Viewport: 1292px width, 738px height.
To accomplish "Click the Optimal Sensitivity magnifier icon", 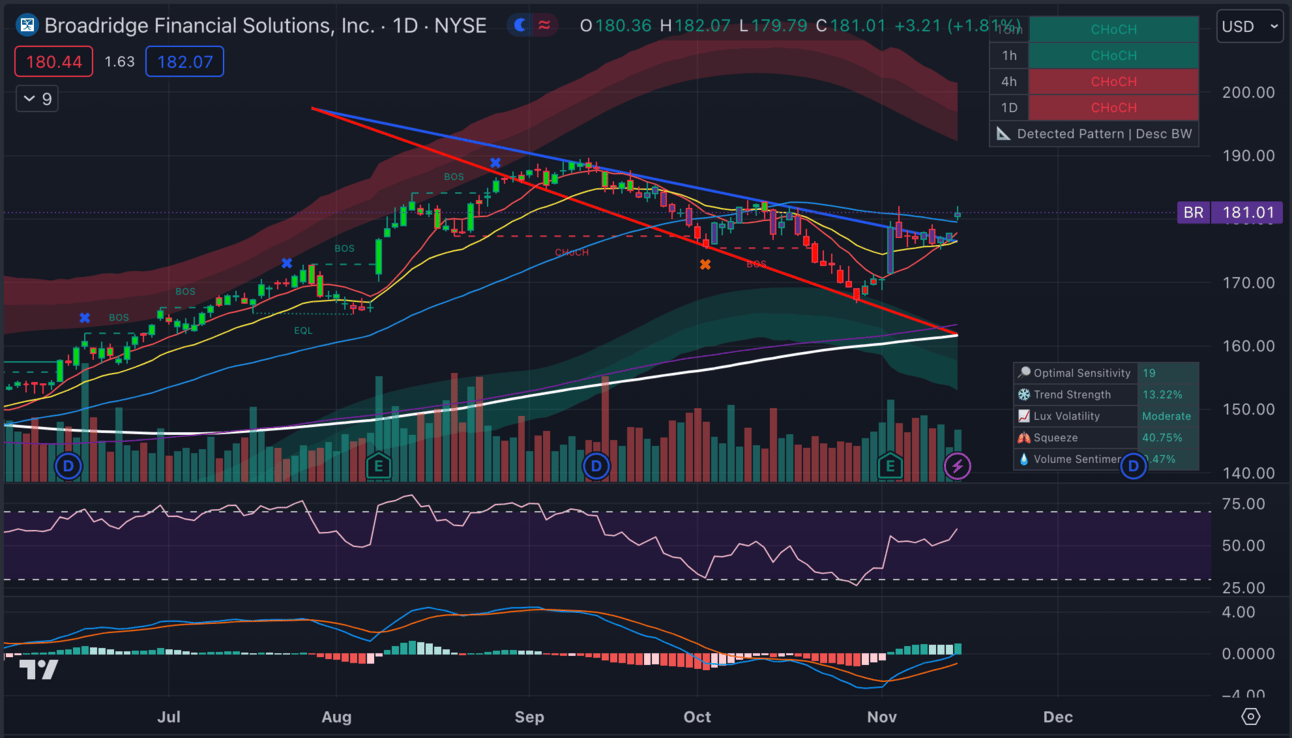I will point(1024,373).
